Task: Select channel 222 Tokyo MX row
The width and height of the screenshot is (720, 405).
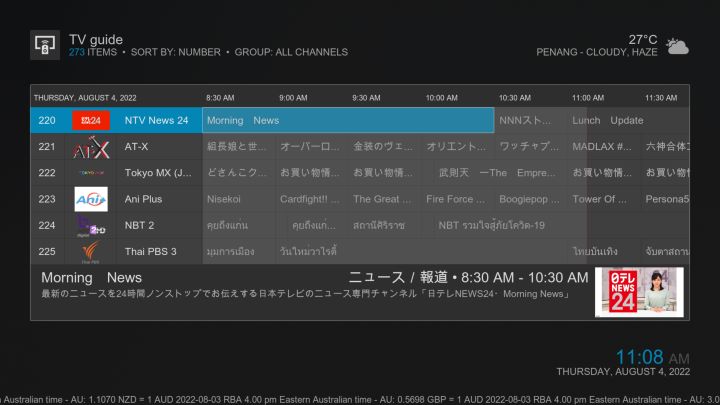Action: (157, 173)
